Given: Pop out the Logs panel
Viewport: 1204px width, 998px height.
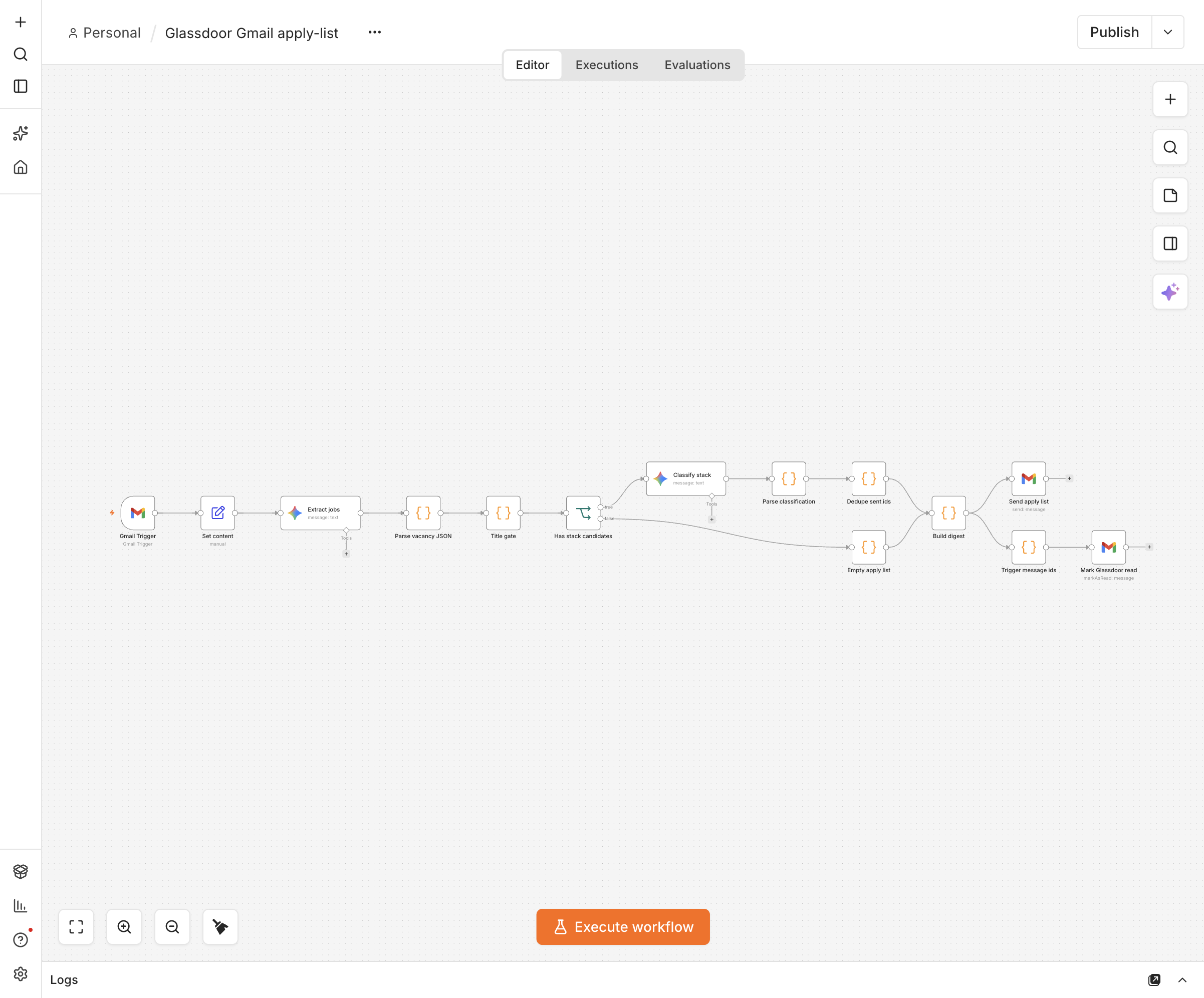Looking at the screenshot, I should pos(1154,979).
